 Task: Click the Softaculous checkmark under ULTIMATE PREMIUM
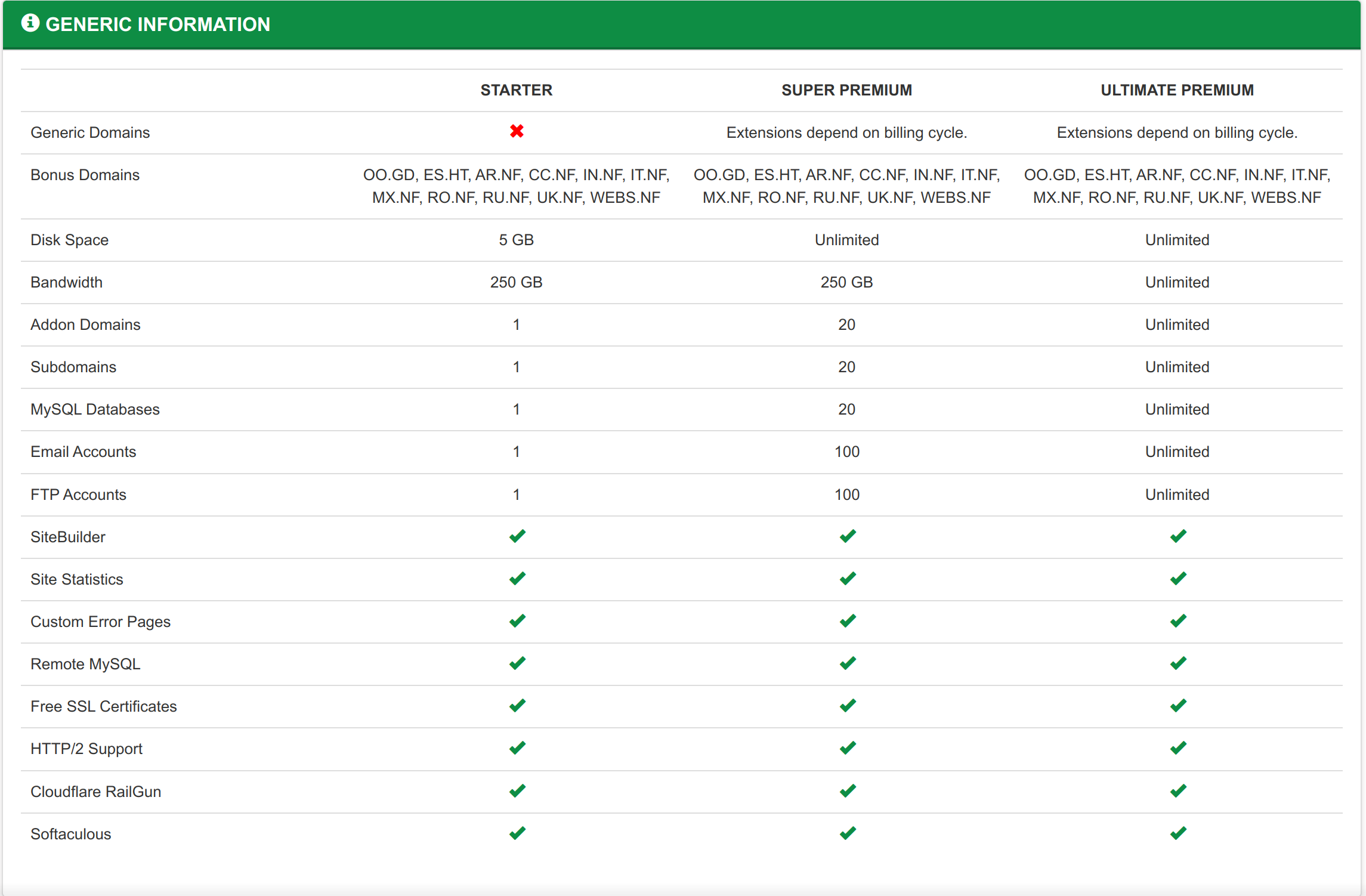(x=1178, y=833)
